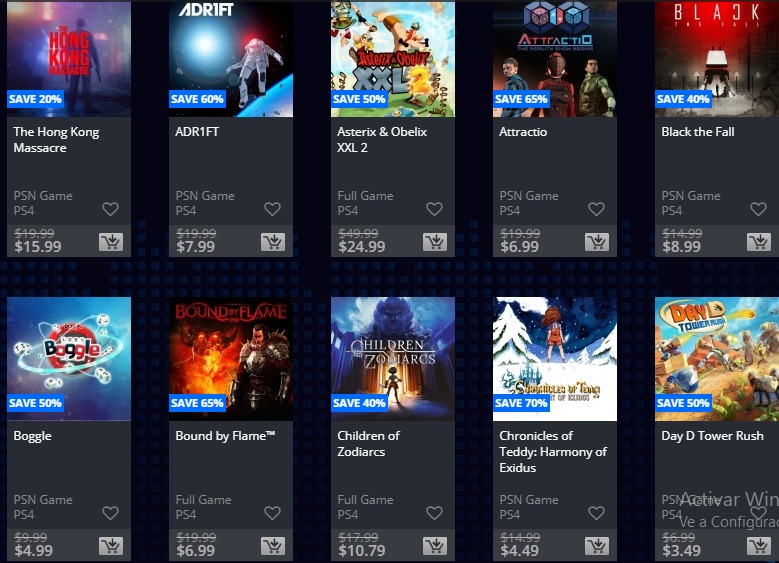Open Chronicles of Teddy cover image

pyautogui.click(x=555, y=359)
